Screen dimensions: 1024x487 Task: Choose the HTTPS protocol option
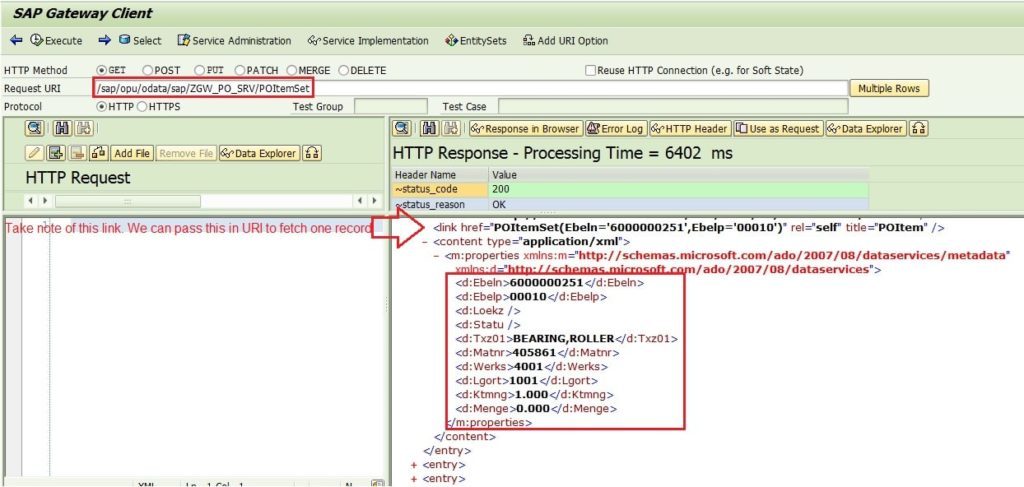(x=142, y=106)
